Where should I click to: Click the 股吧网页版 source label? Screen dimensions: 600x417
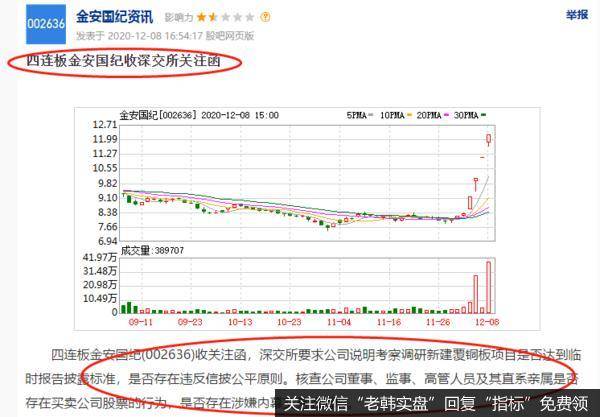tap(230, 36)
